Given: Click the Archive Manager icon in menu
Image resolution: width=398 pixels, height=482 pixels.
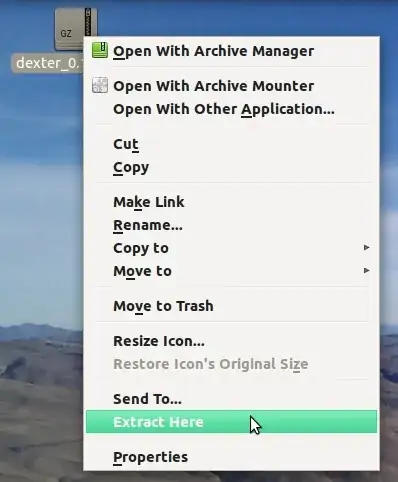Looking at the screenshot, I should (100, 51).
